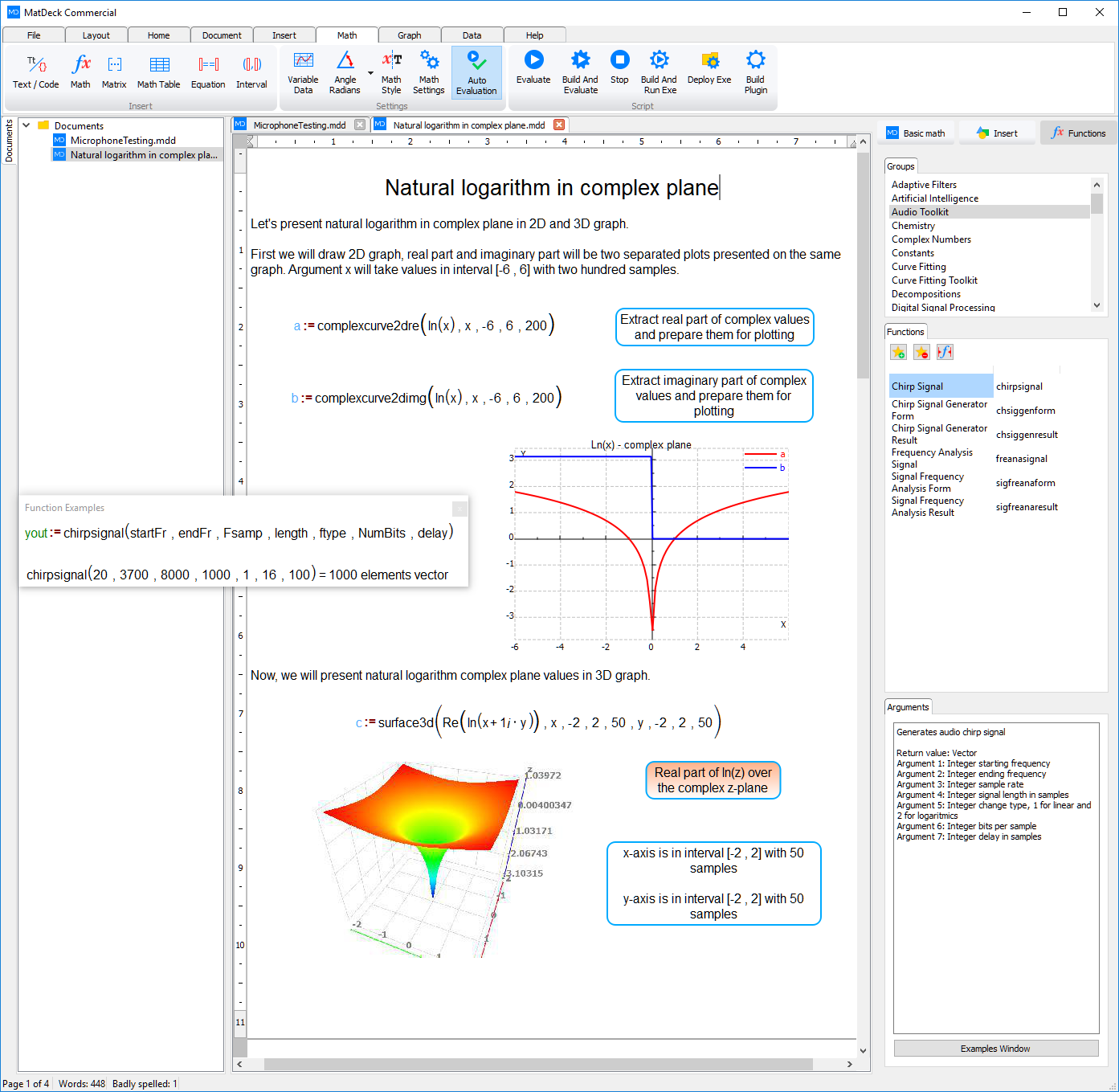Toggle the Text / Code mode
The height and width of the screenshot is (1092, 1119).
point(36,72)
